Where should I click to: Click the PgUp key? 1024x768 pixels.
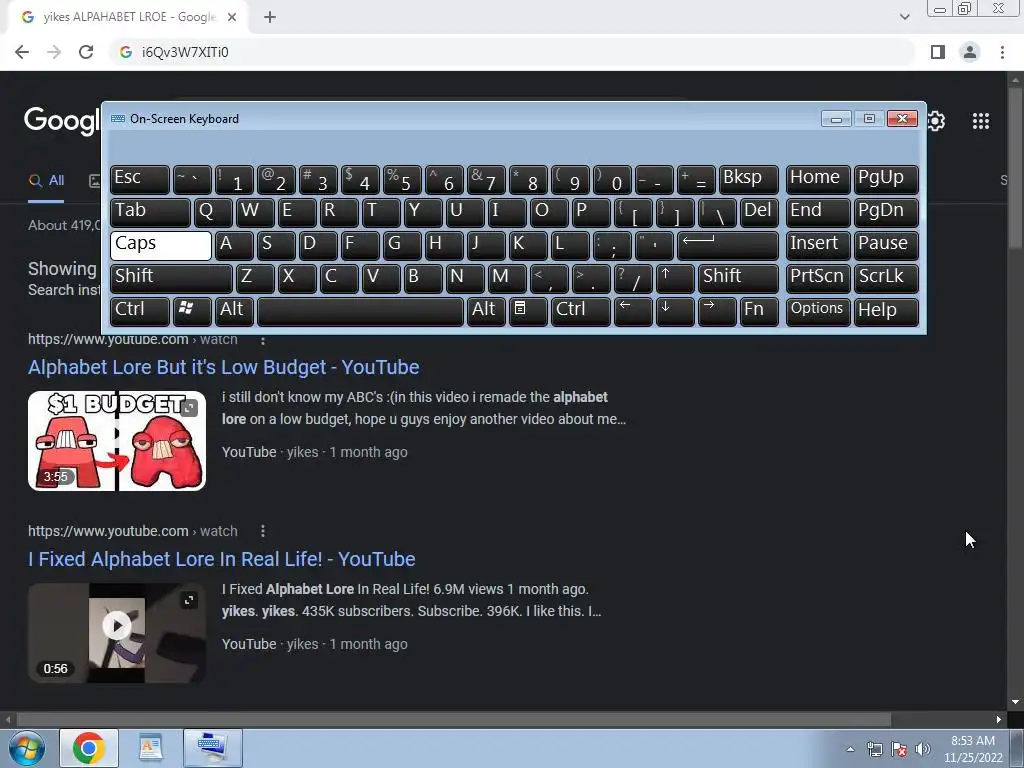pyautogui.click(x=886, y=180)
